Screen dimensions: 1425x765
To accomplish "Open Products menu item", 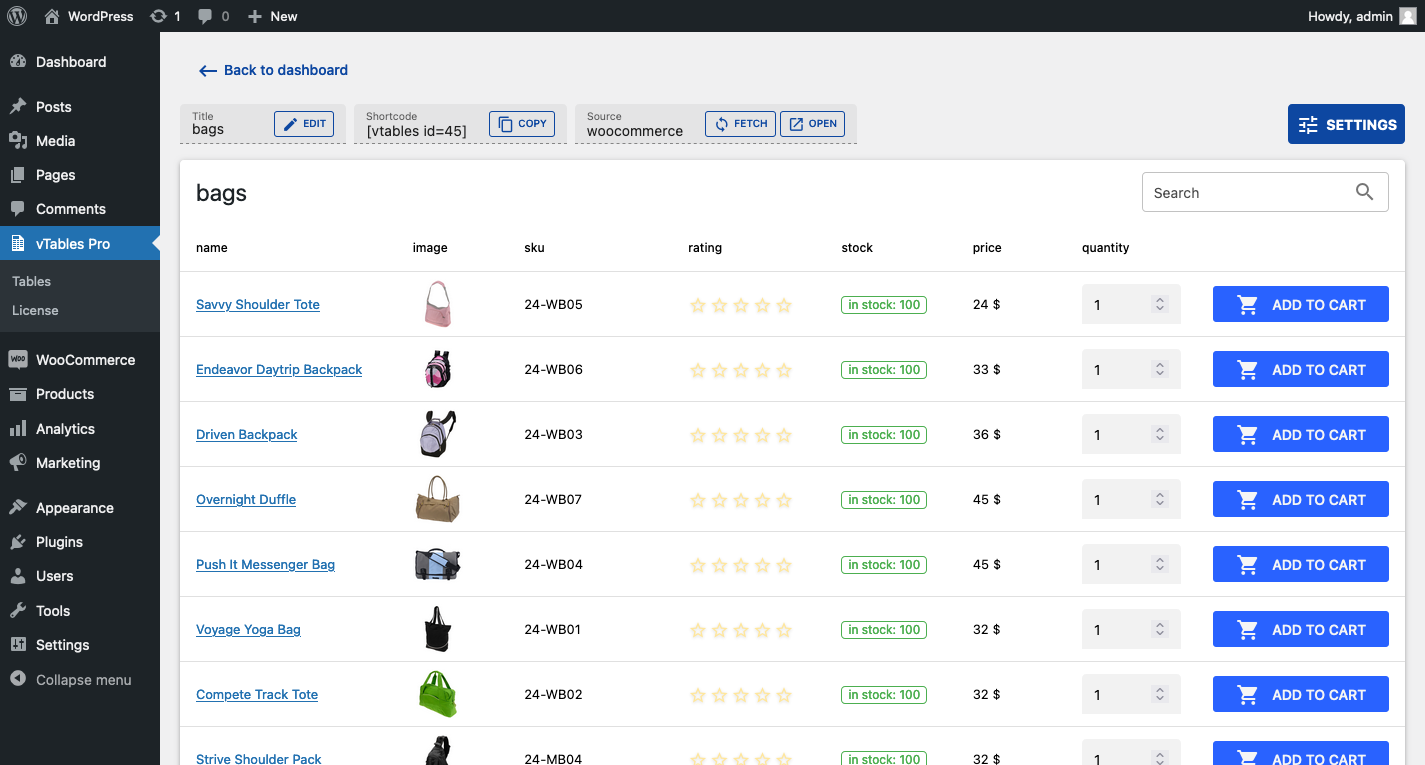I will 80,394.
